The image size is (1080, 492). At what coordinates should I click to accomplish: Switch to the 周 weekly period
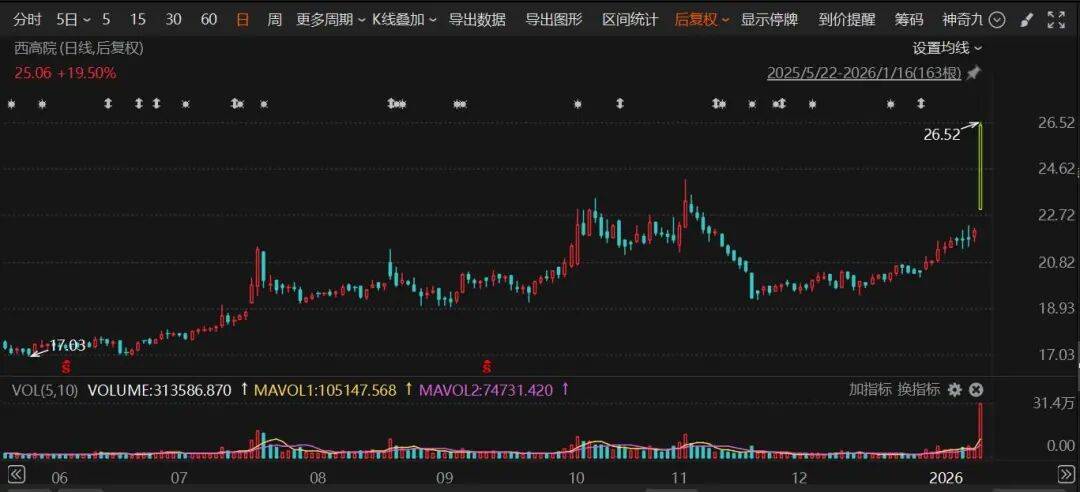(274, 19)
